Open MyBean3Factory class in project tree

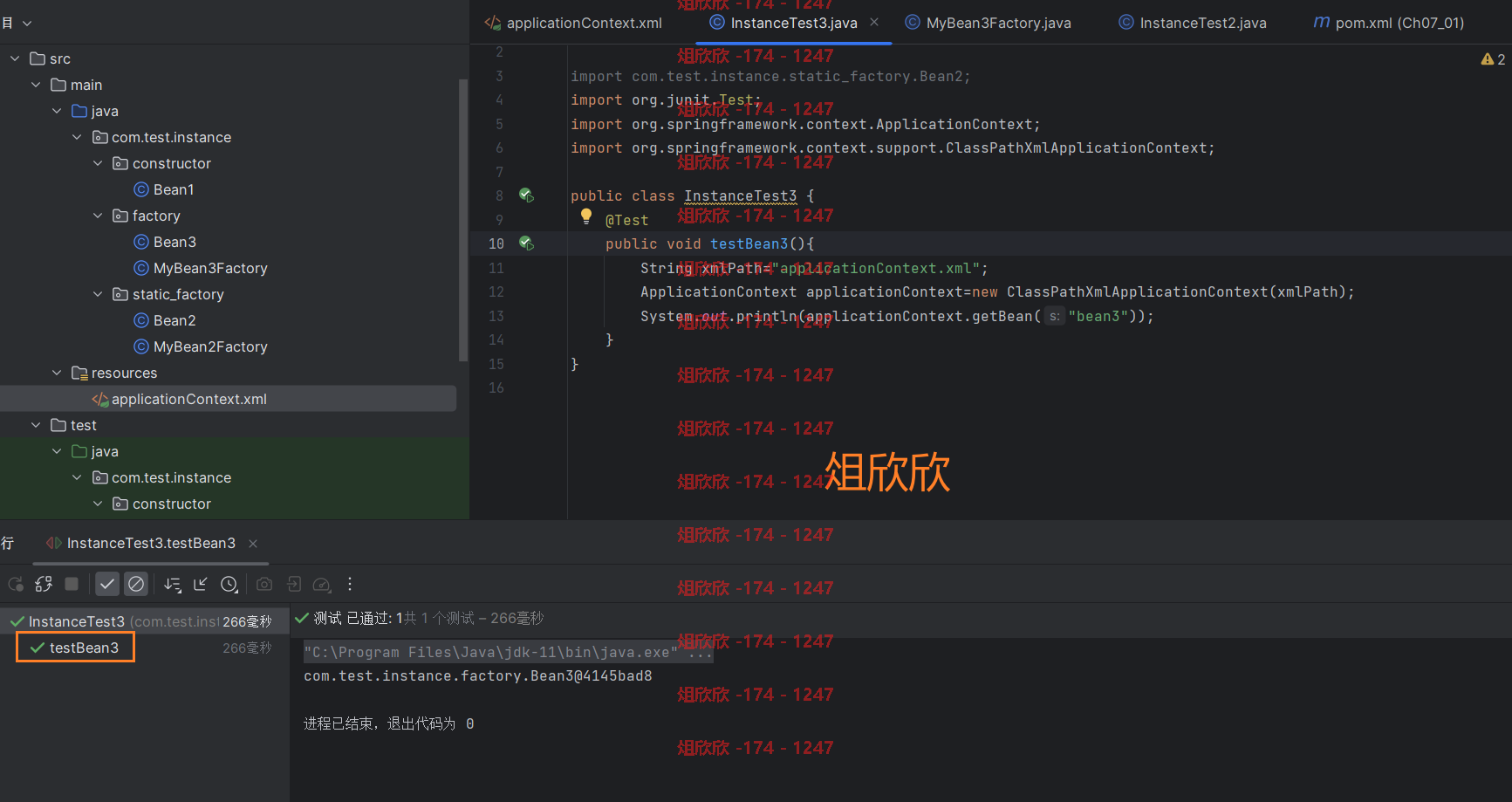click(x=201, y=268)
